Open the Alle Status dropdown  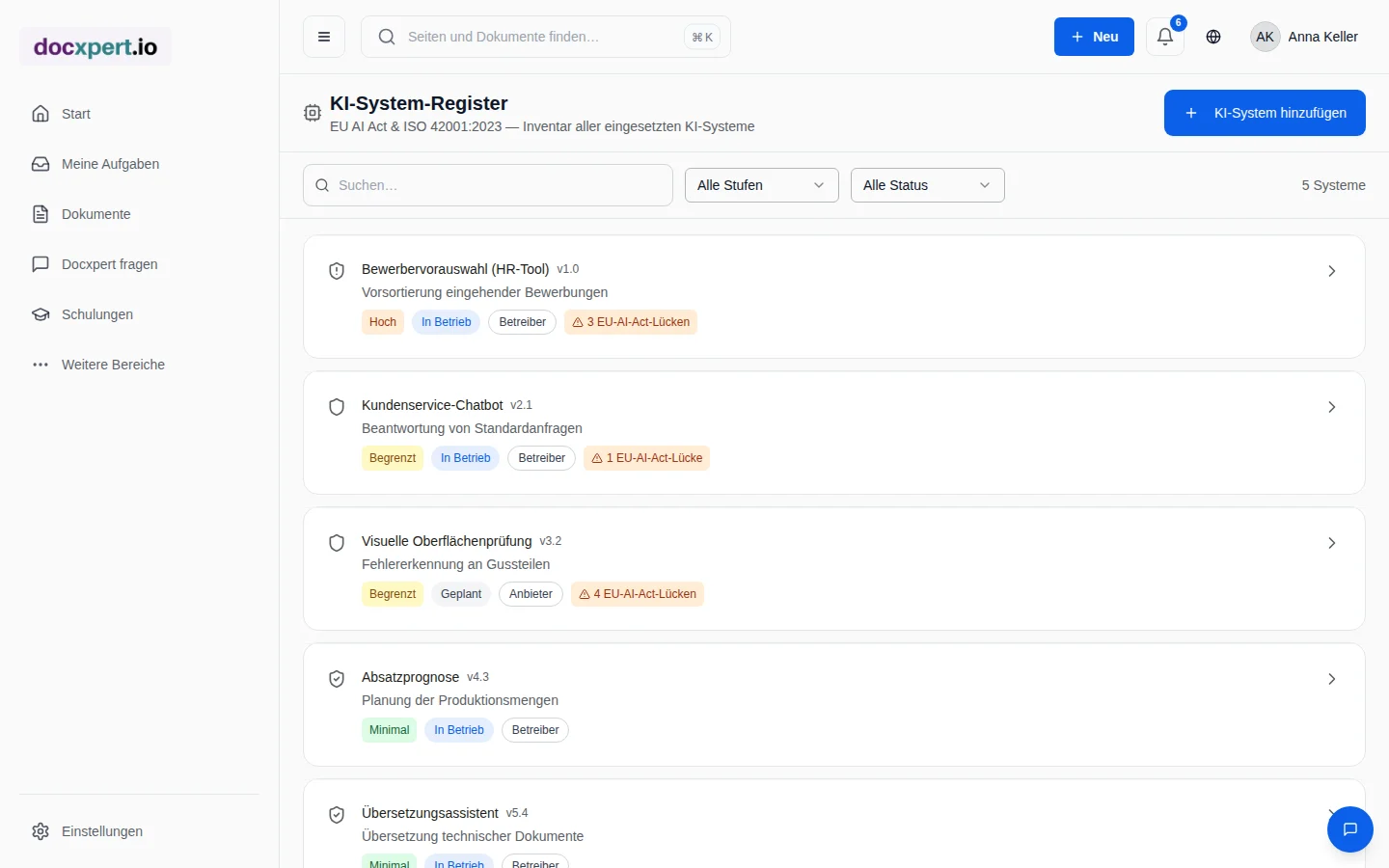click(x=928, y=185)
